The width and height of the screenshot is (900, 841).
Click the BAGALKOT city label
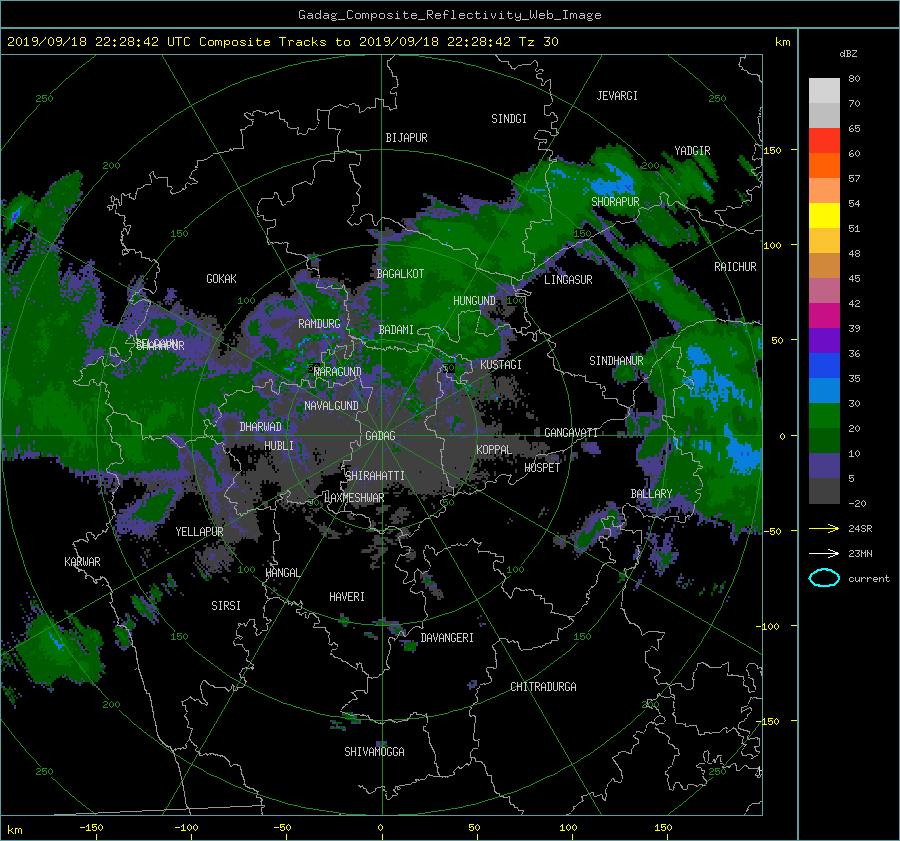click(400, 274)
